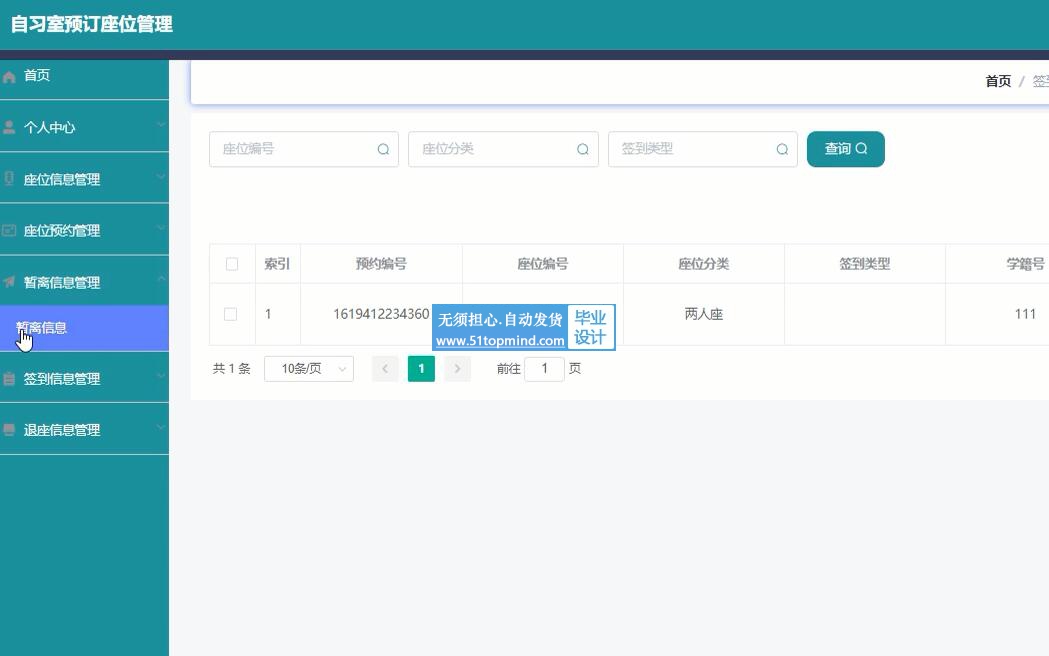This screenshot has width=1049, height=656.
Task: Click the icon beside 暂离信息管理
Action: click(9, 282)
